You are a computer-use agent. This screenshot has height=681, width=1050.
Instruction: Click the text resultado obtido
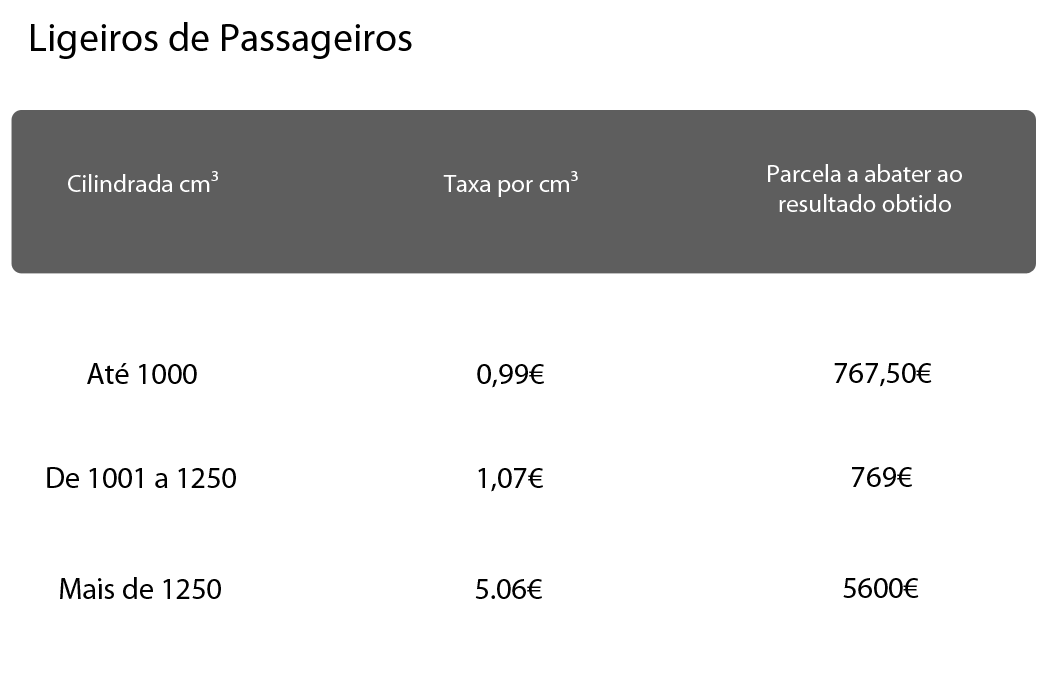[x=865, y=204]
